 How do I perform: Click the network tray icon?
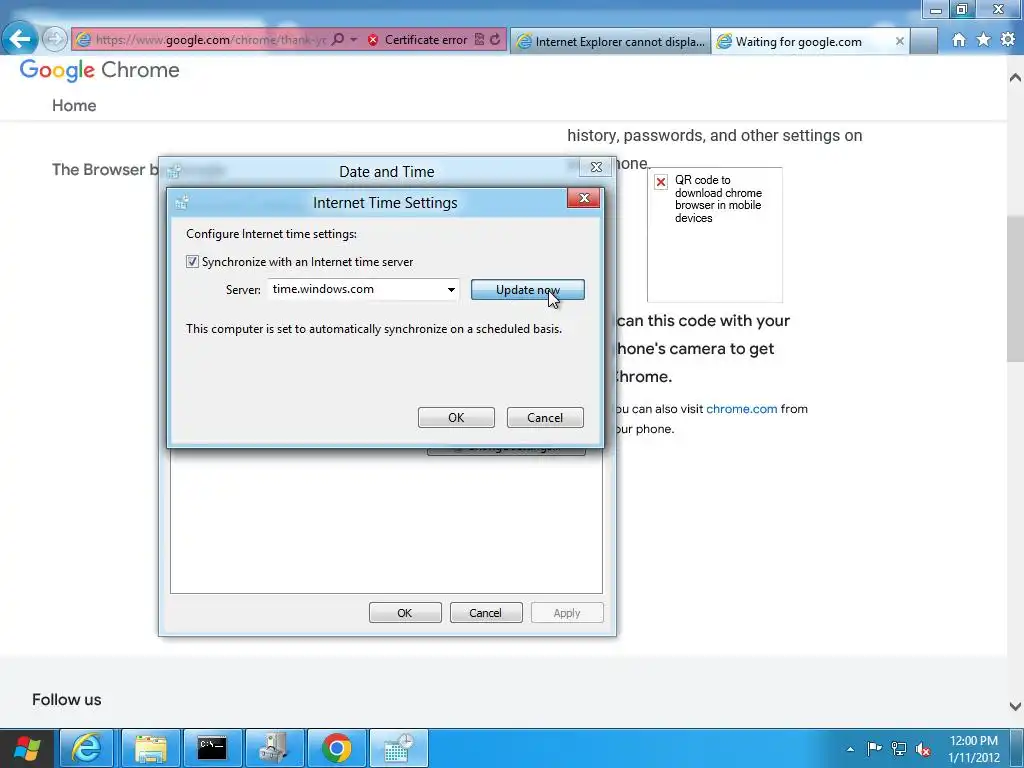pyautogui.click(x=899, y=748)
